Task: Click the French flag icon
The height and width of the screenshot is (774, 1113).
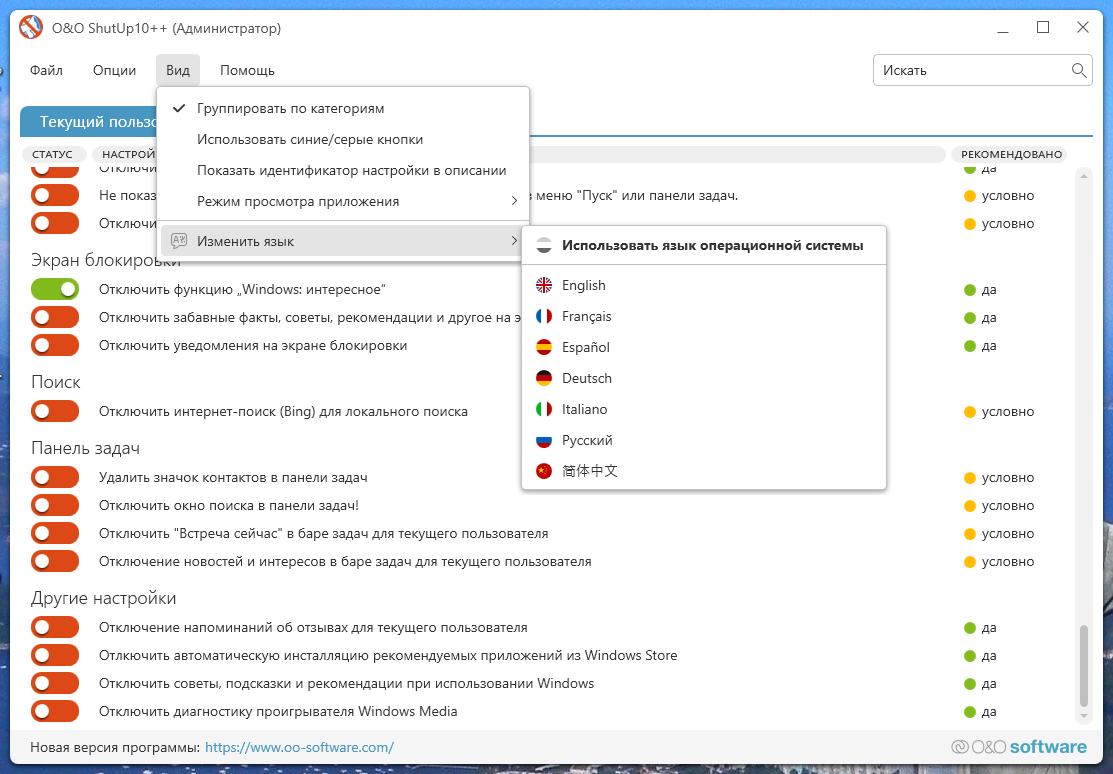Action: 544,316
